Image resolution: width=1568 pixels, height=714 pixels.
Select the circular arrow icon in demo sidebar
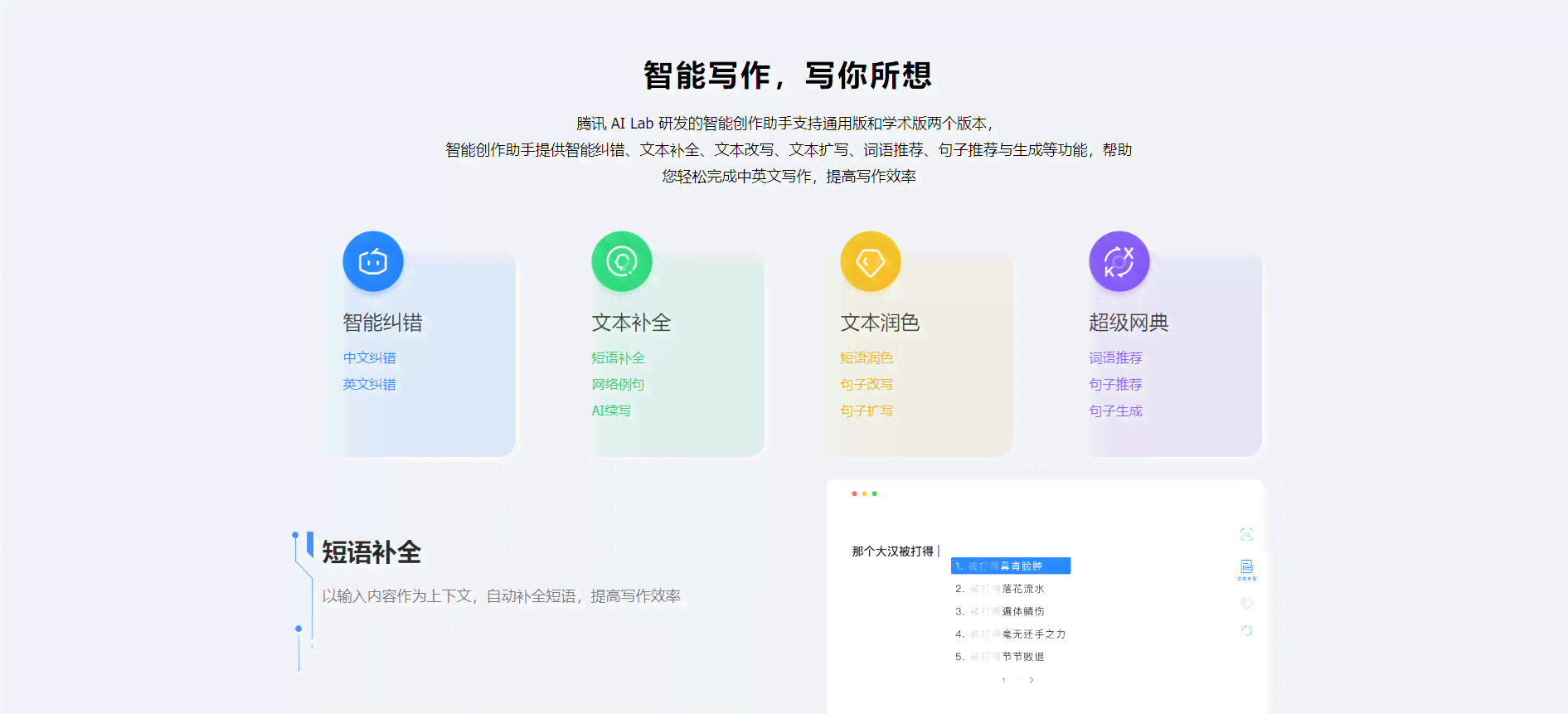pyautogui.click(x=1246, y=631)
